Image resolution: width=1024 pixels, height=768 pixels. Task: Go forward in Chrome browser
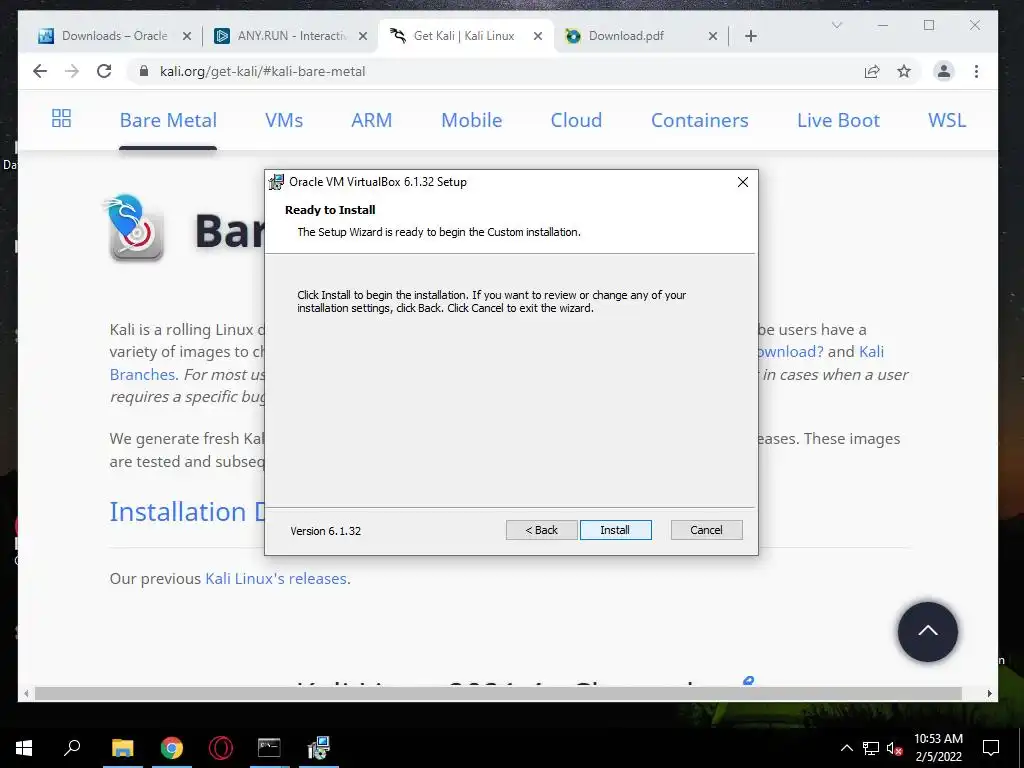(x=72, y=71)
